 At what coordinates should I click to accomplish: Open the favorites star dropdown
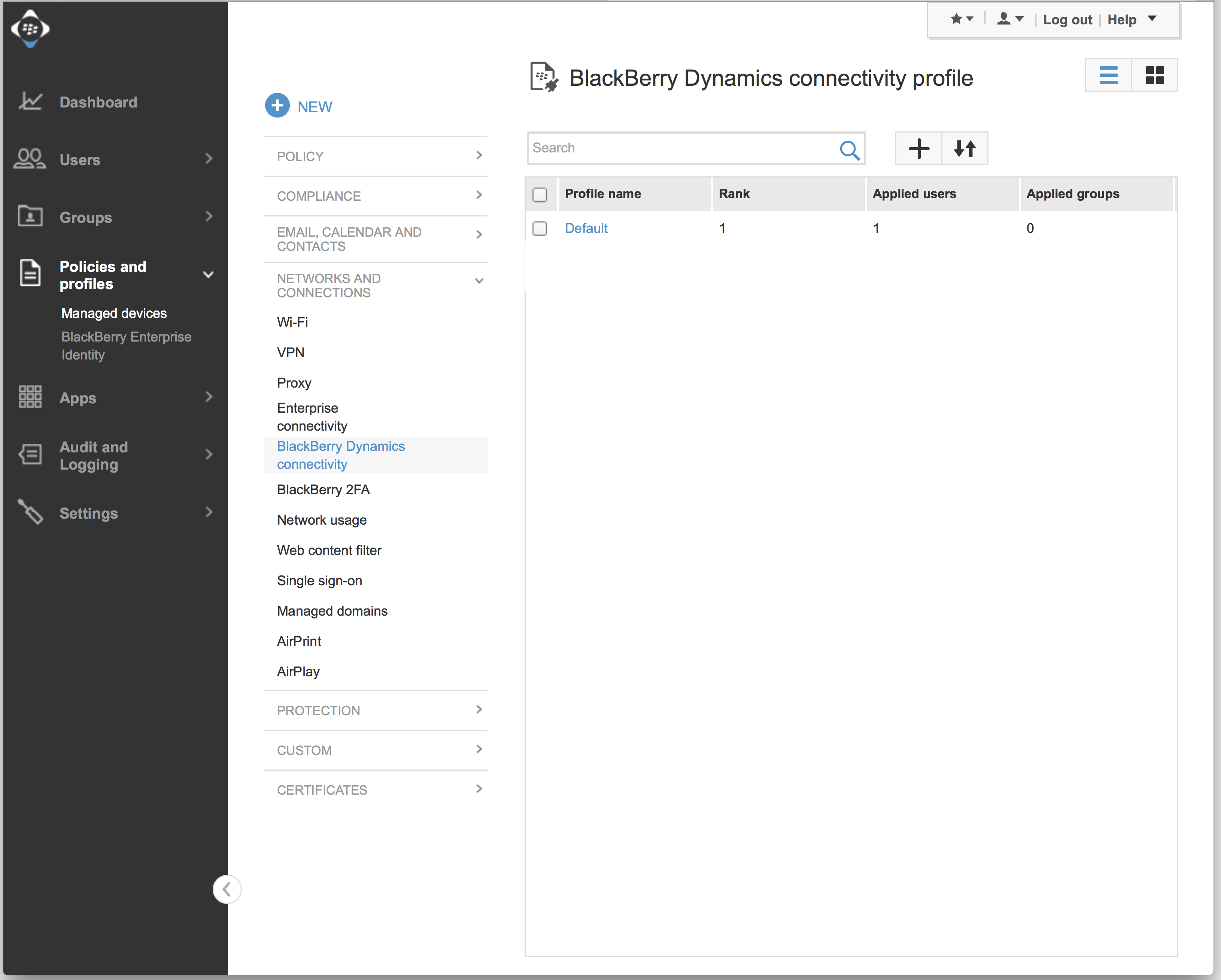pyautogui.click(x=961, y=19)
